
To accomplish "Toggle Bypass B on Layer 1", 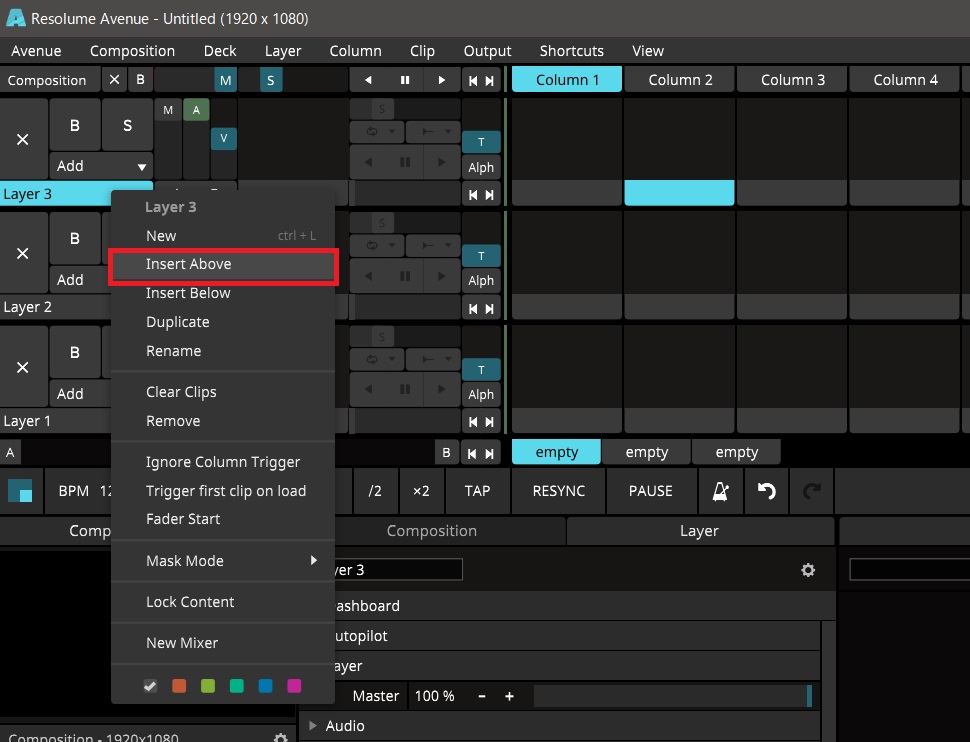I will point(75,352).
